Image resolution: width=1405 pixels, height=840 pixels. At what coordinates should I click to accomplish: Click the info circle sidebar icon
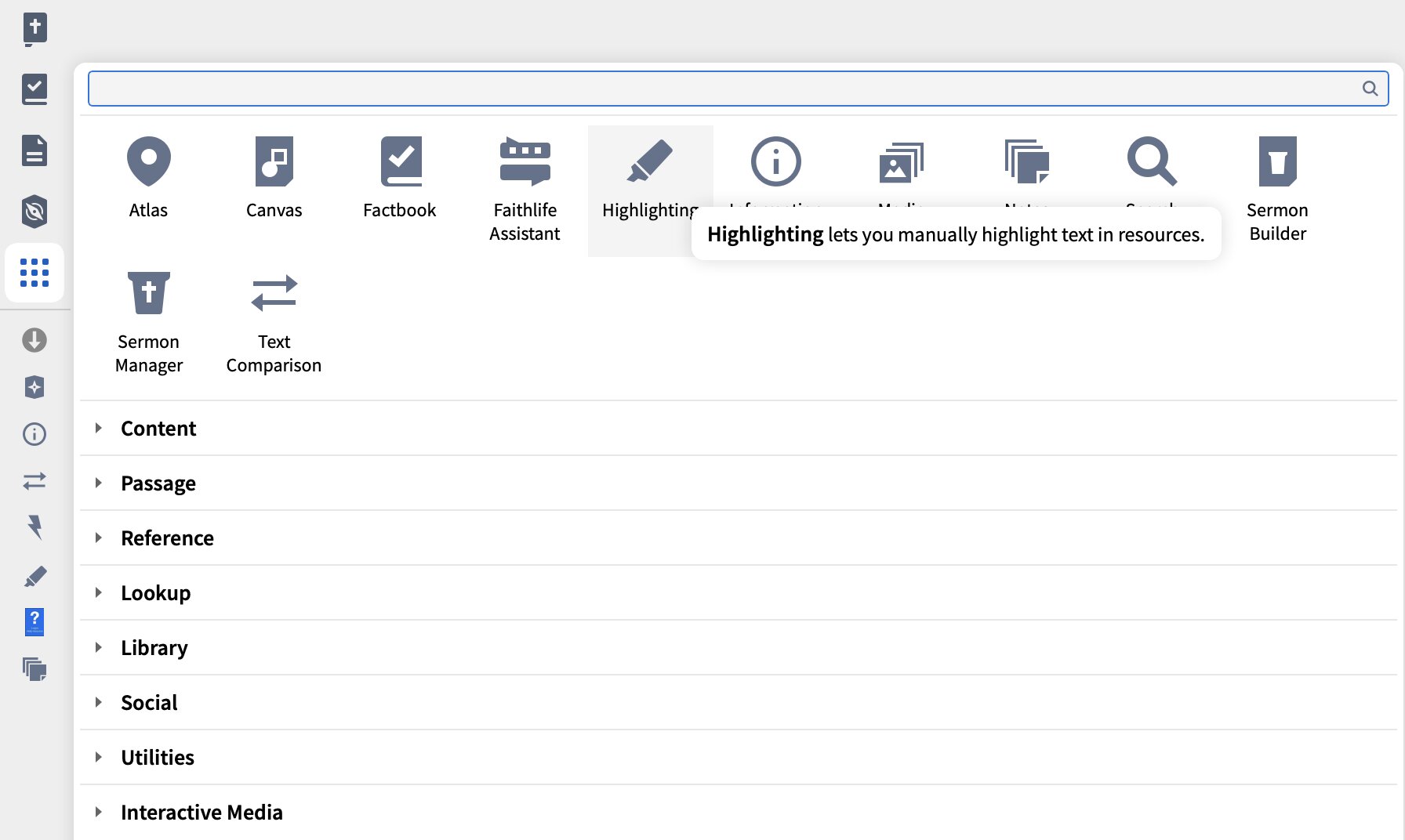pyautogui.click(x=34, y=434)
